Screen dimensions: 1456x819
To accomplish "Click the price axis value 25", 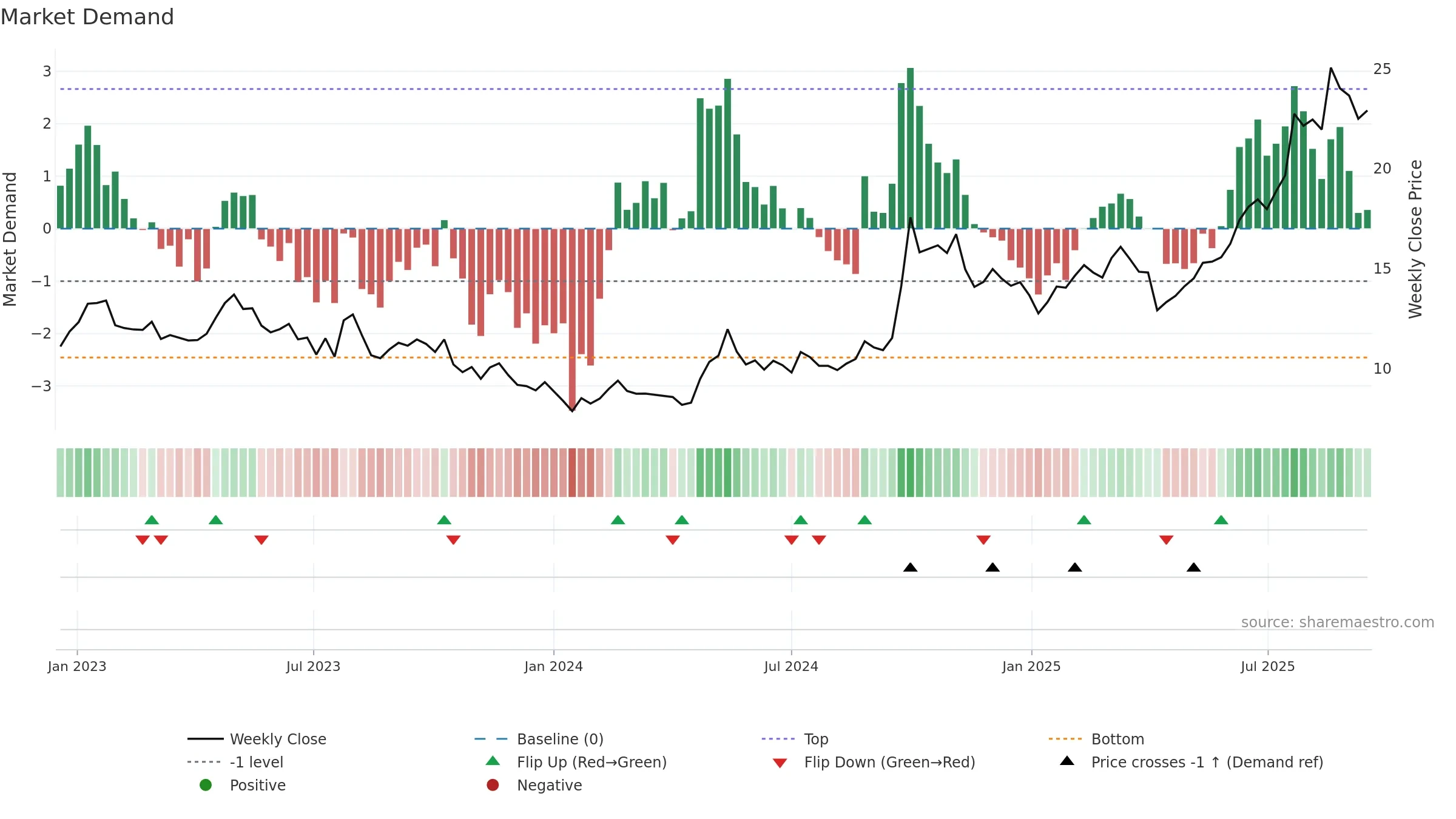I will click(1382, 69).
